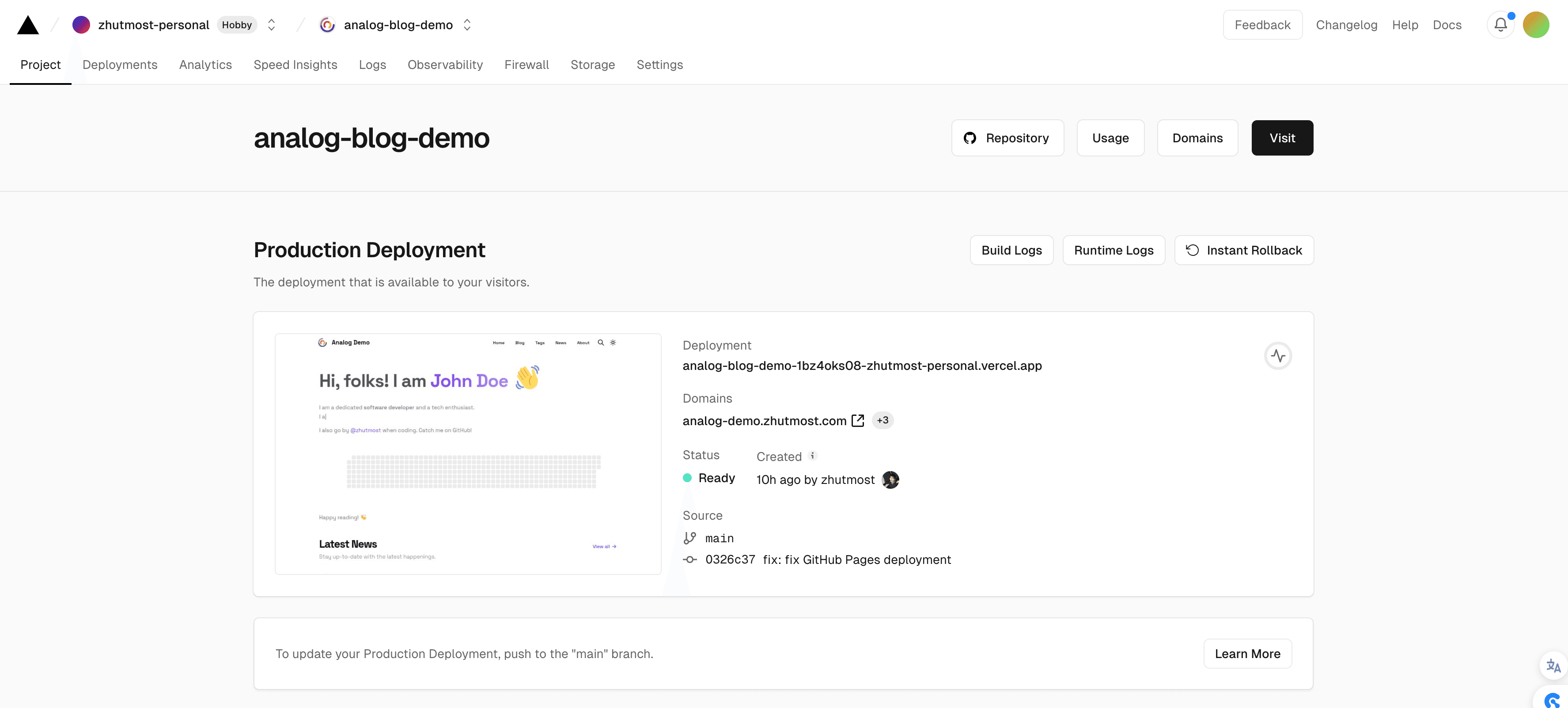The image size is (1568, 708).
Task: Click the analog-blog-demo project avatar
Action: click(327, 24)
